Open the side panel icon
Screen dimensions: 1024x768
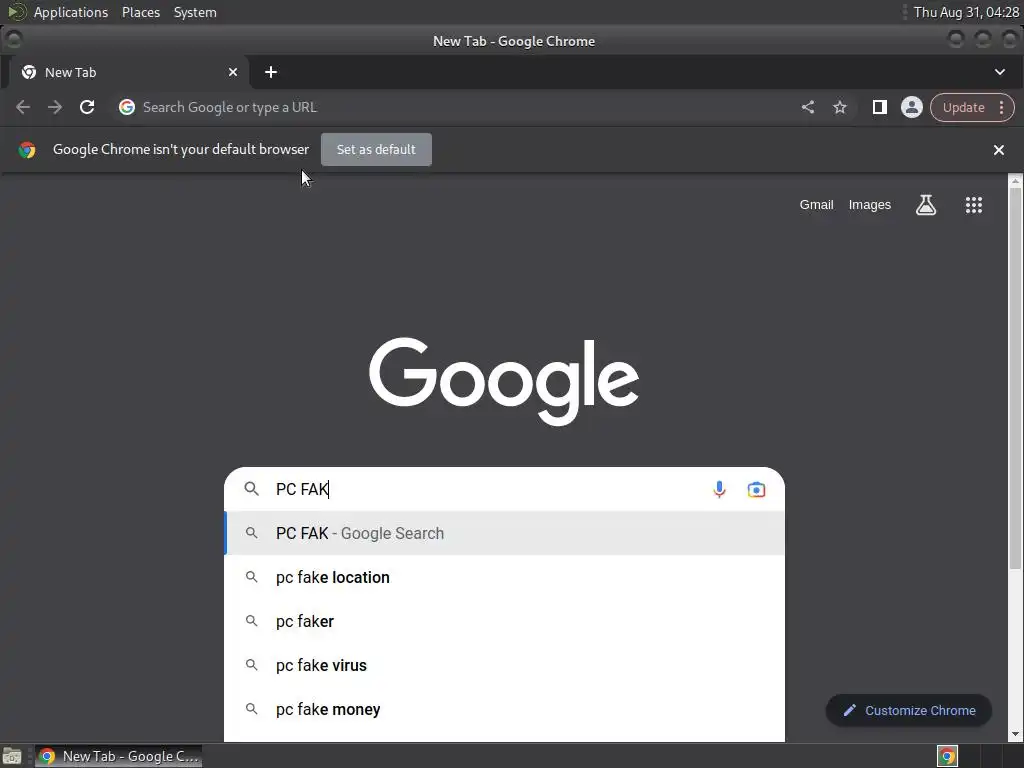click(880, 107)
